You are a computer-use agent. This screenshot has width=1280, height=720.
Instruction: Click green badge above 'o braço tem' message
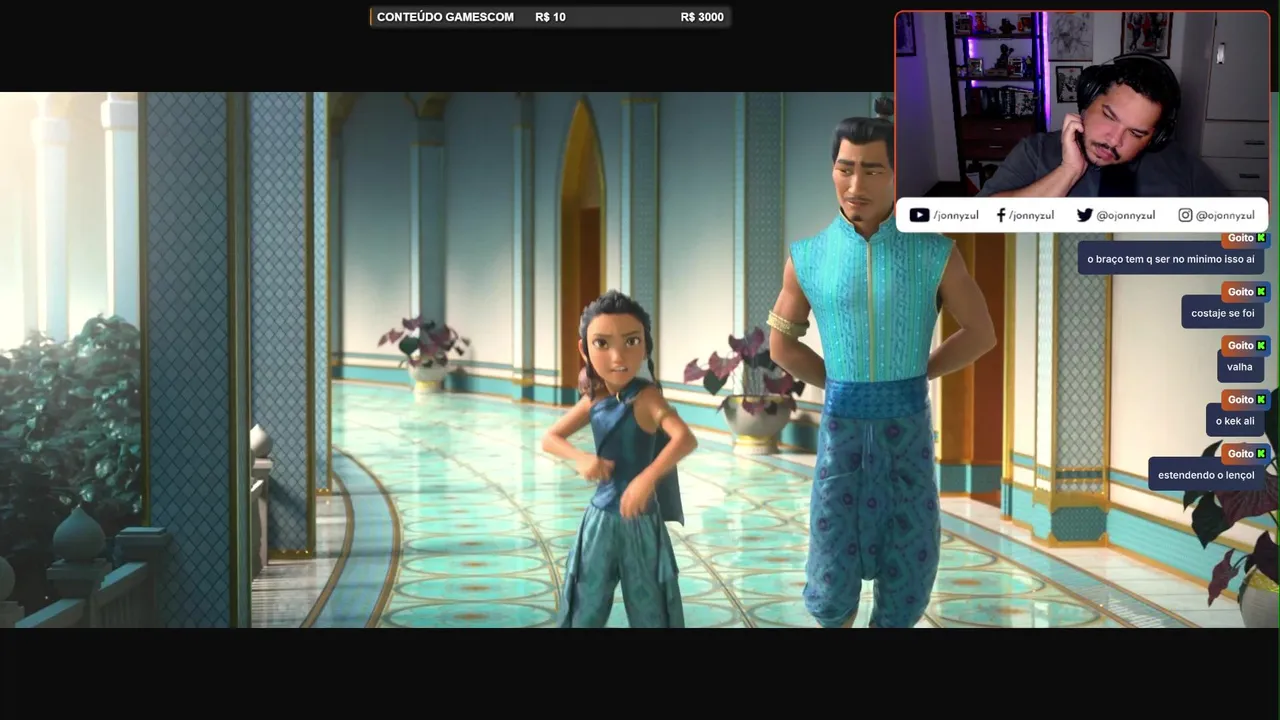pos(1262,238)
